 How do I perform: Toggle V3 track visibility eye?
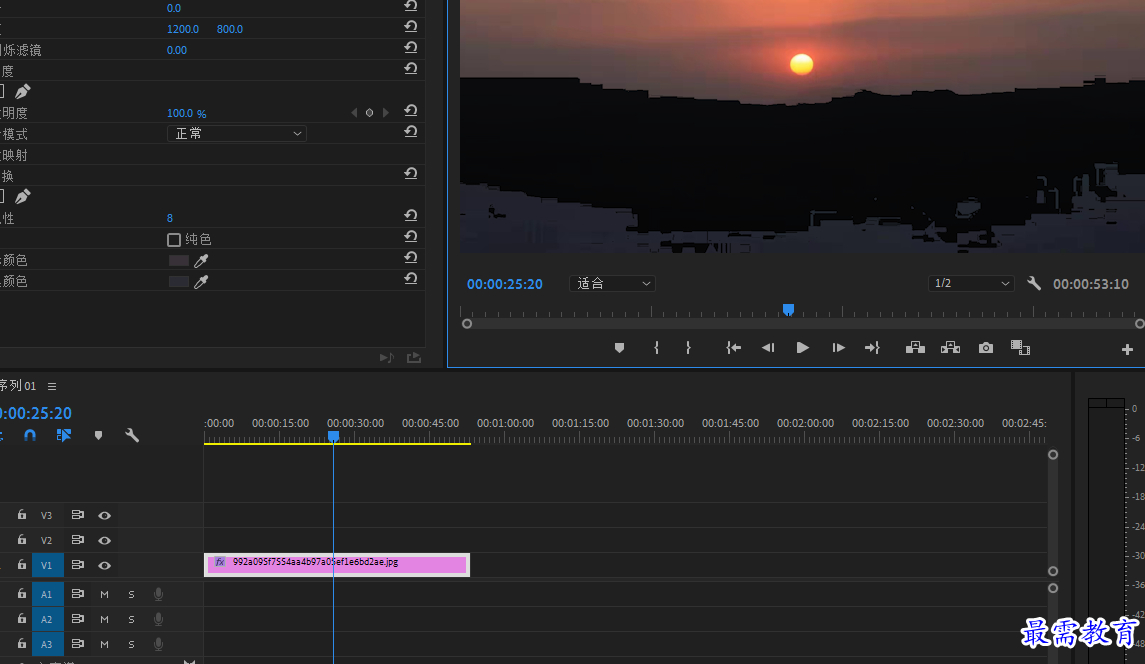point(104,516)
